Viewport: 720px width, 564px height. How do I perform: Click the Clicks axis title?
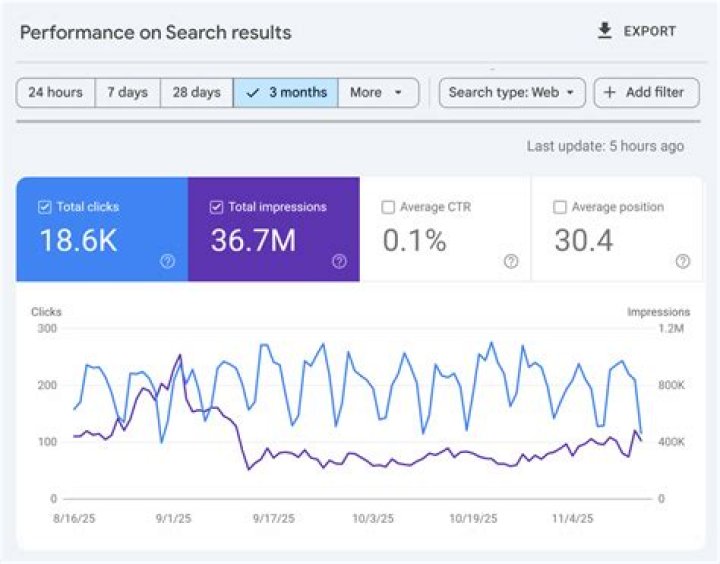(46, 312)
